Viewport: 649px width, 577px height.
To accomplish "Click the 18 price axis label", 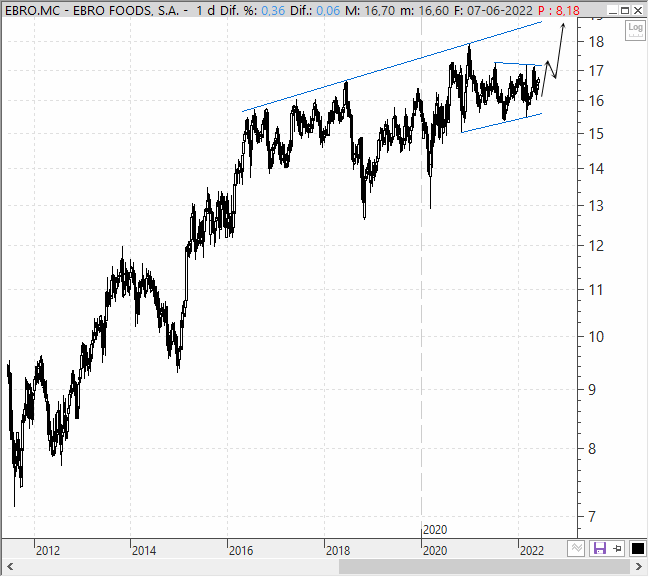I will [596, 42].
